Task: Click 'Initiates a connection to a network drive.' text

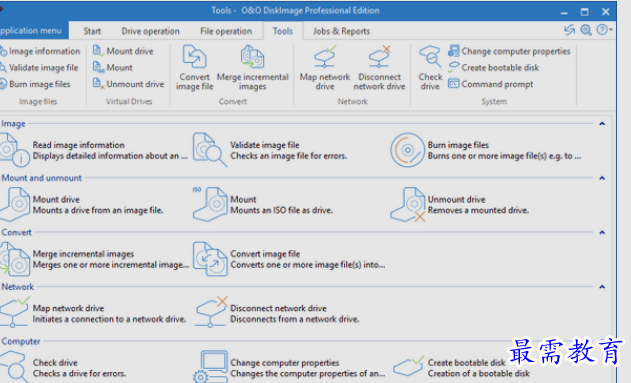Action: (109, 319)
